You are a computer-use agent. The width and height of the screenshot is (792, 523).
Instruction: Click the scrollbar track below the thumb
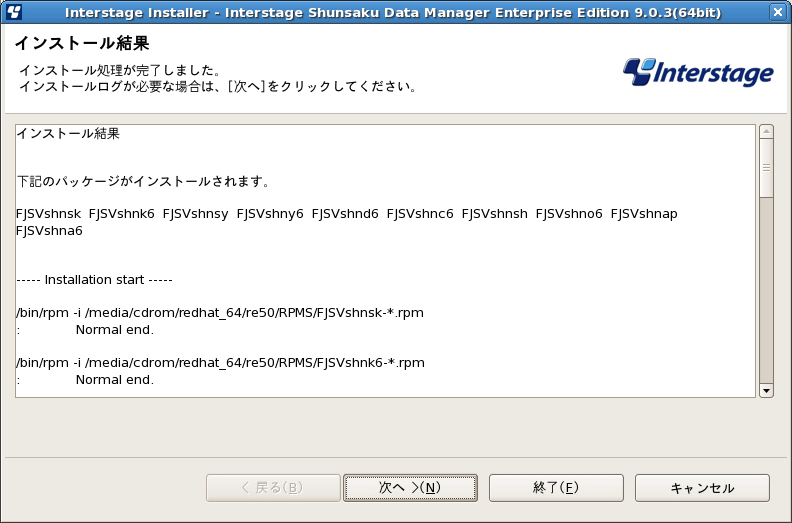766,291
